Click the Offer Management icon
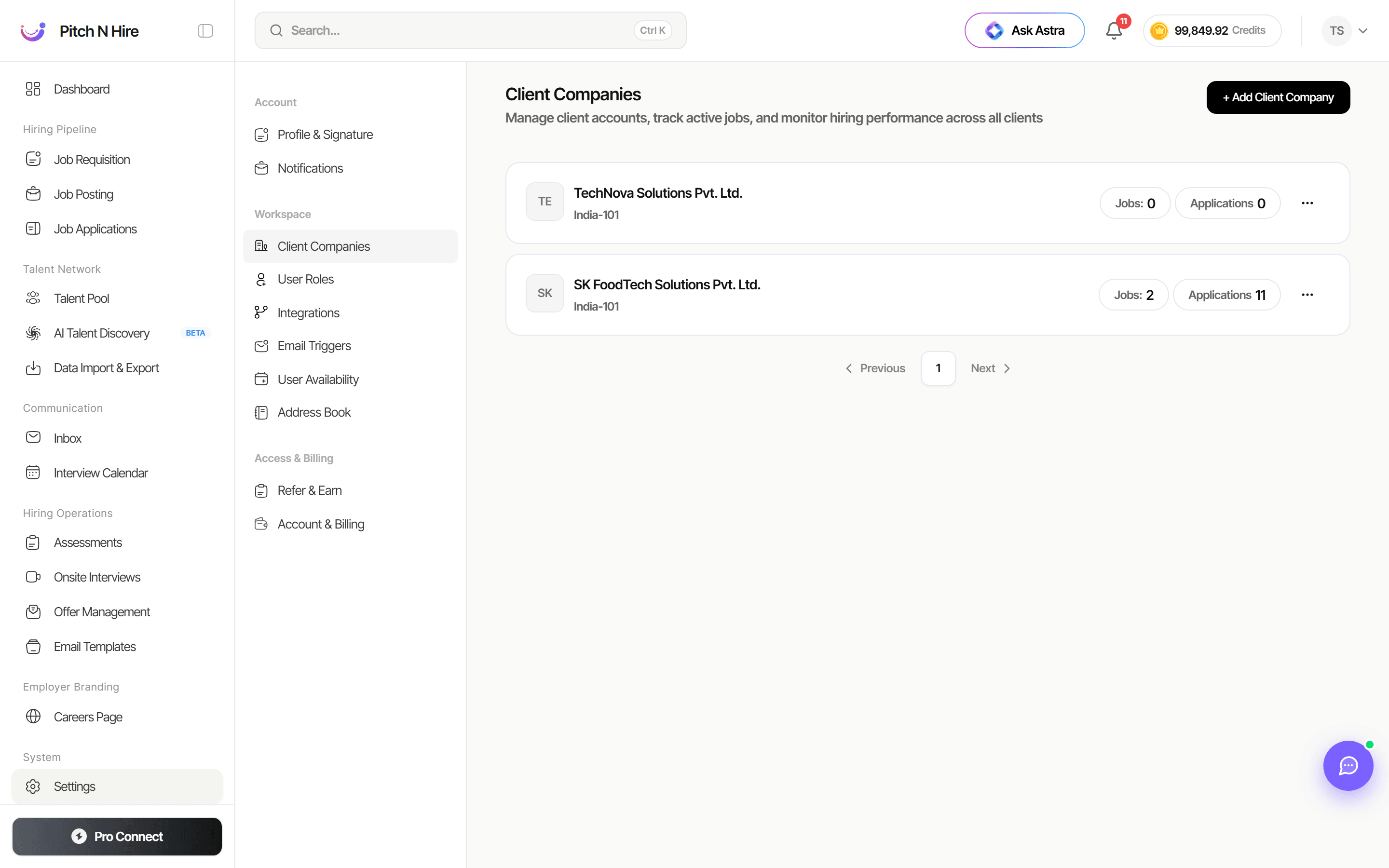1389x868 pixels. tap(33, 612)
